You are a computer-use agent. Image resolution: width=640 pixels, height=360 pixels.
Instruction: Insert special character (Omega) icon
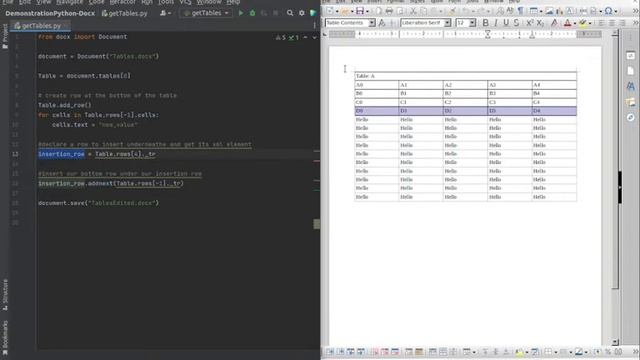(609, 11)
